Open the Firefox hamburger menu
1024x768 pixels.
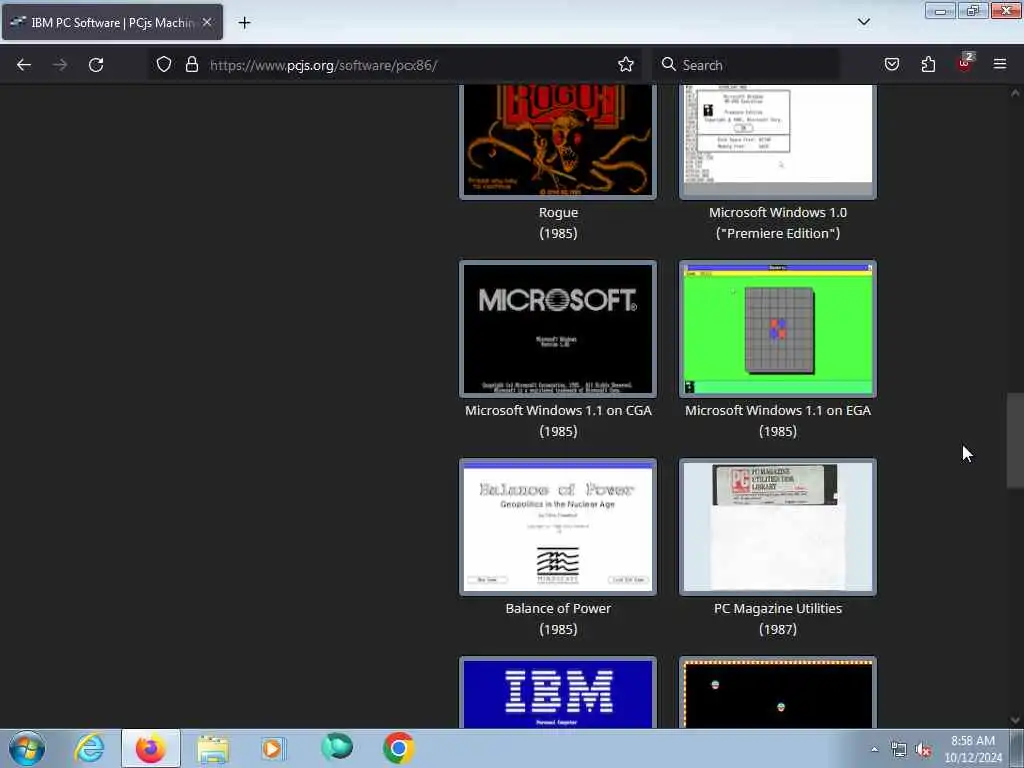[1000, 64]
